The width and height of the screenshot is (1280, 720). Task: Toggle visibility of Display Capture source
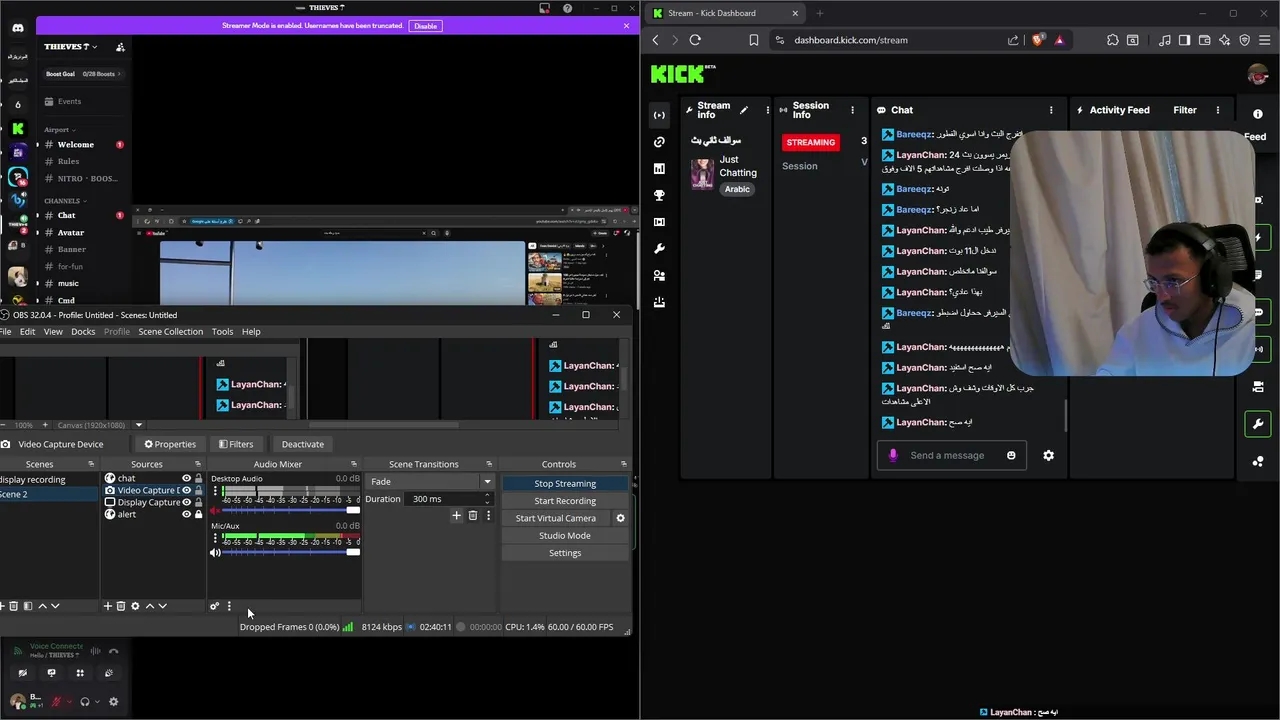coord(186,502)
